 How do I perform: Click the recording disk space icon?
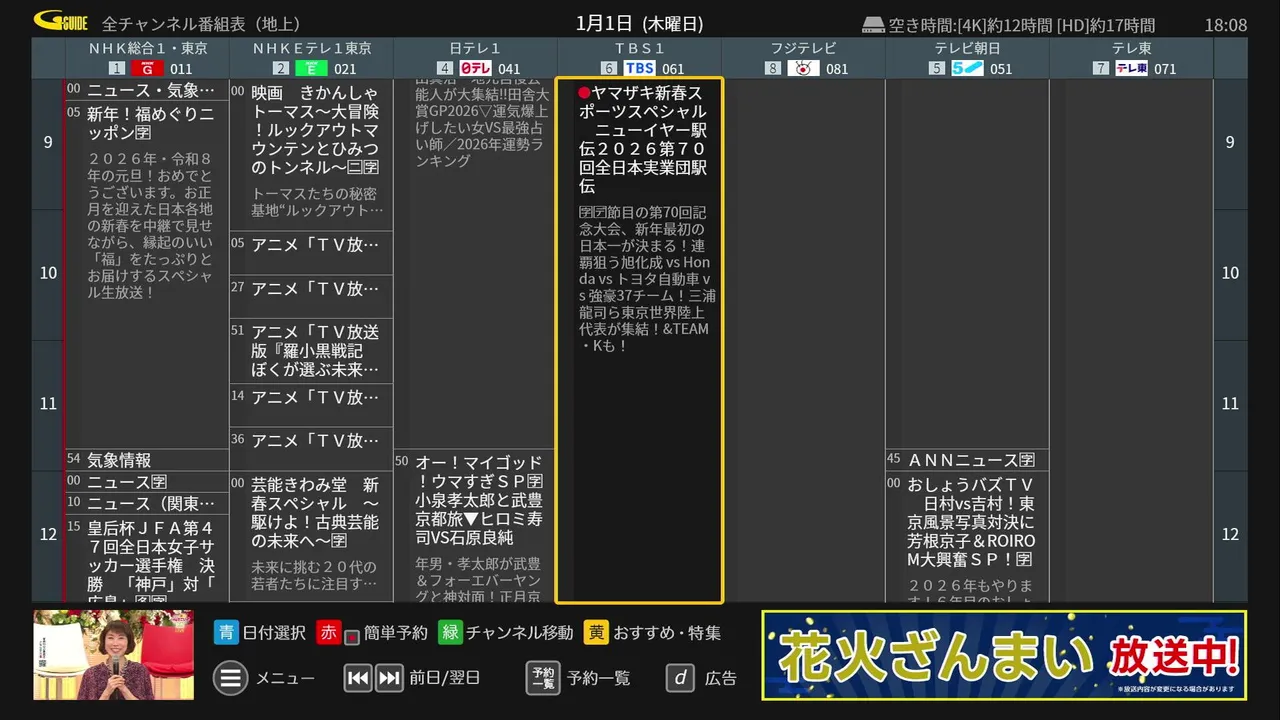coord(874,24)
